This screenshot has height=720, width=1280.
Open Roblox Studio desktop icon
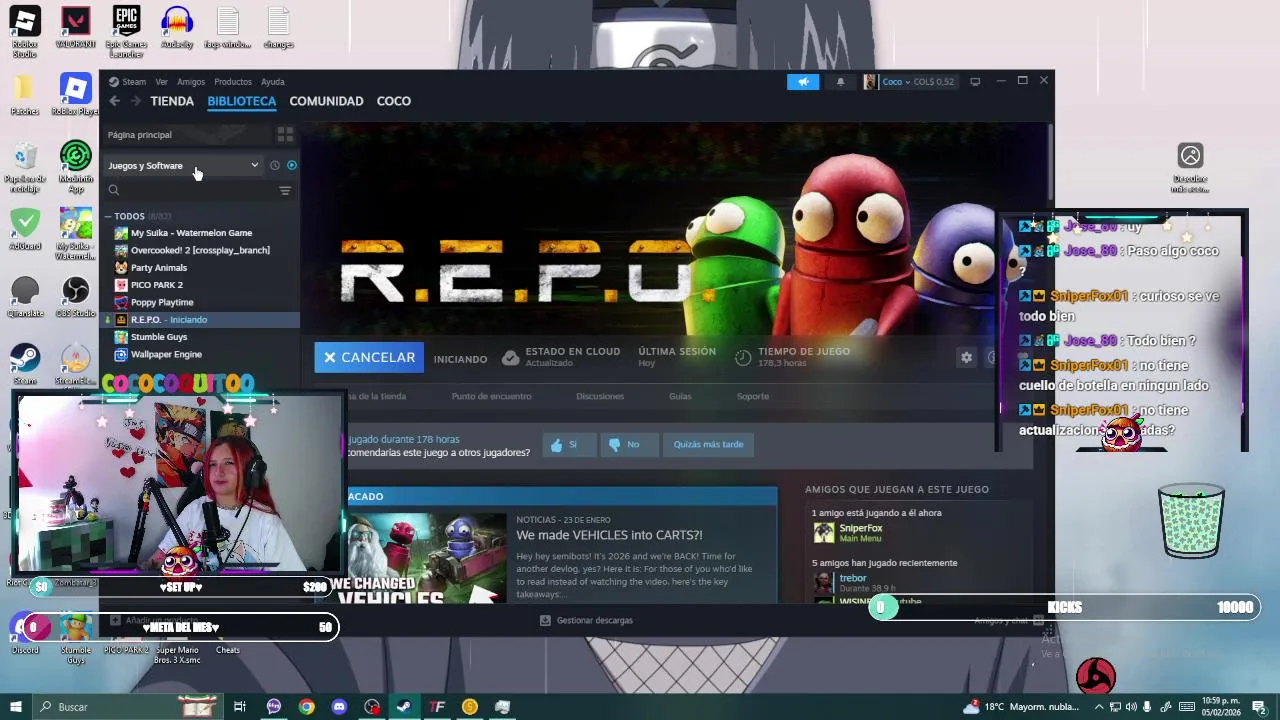pyautogui.click(x=25, y=32)
